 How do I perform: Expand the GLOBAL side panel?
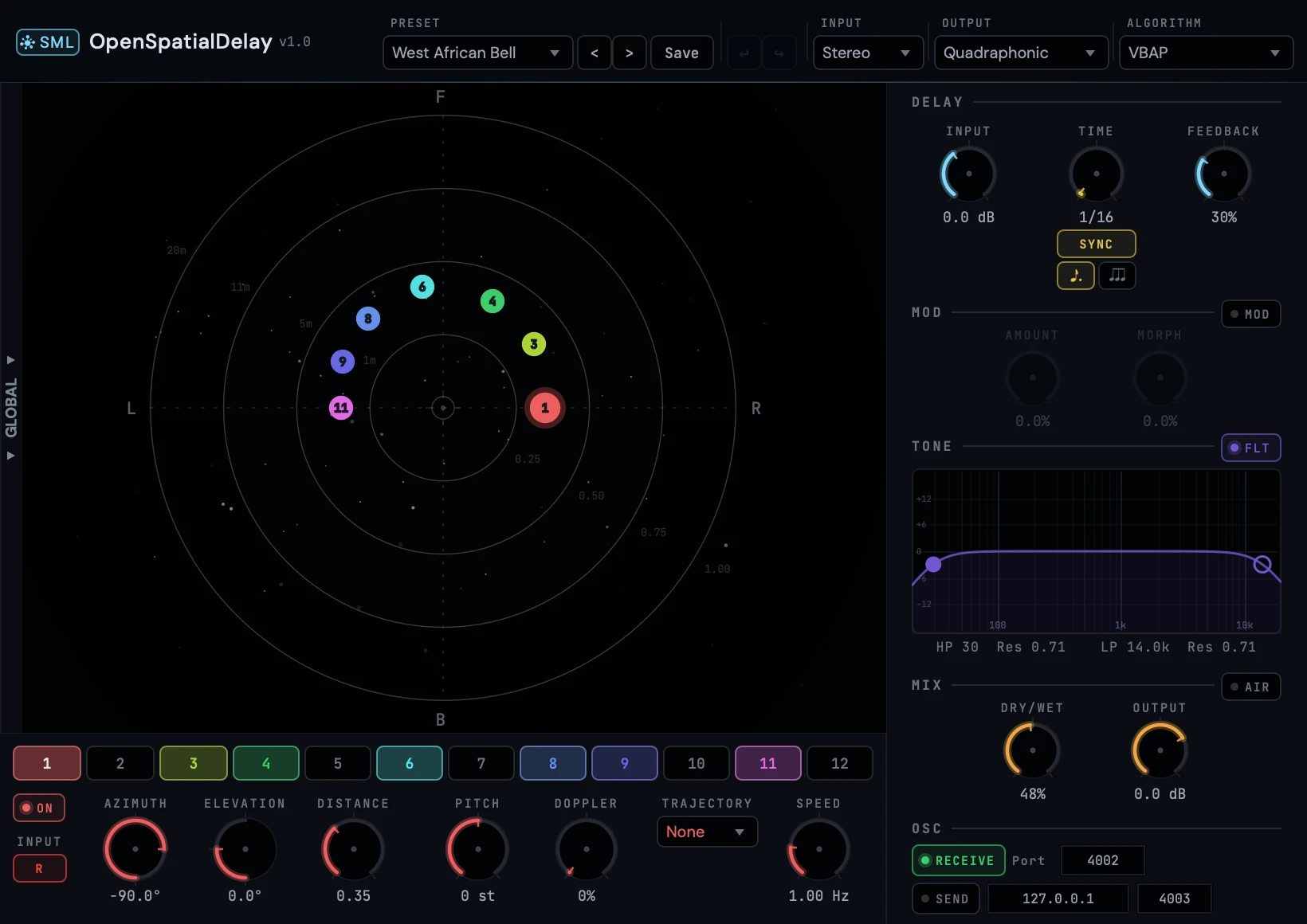click(11, 408)
